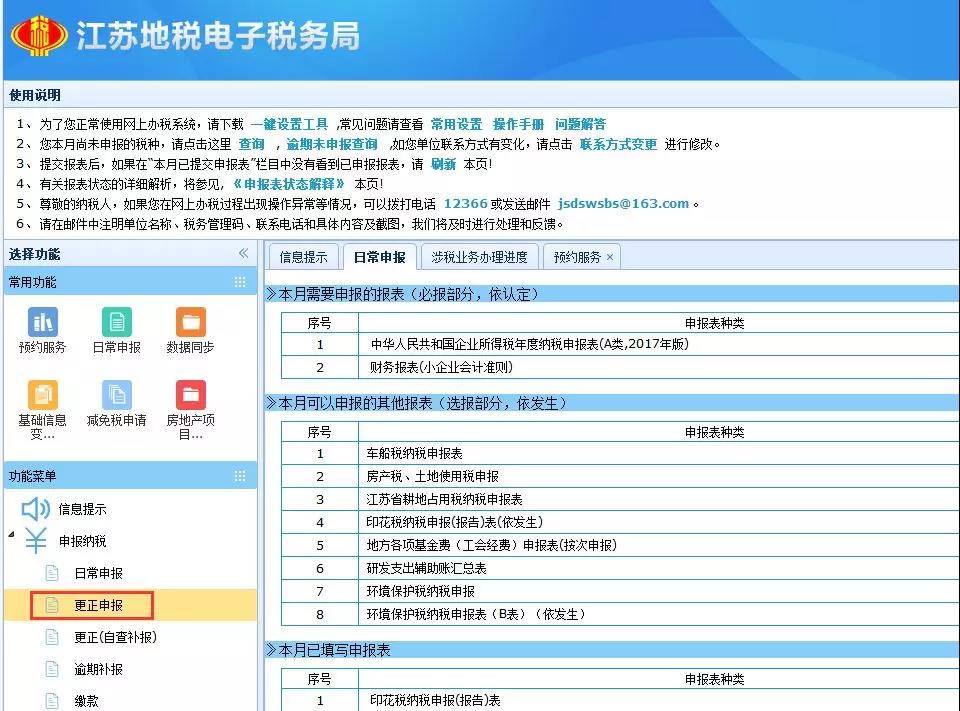960x711 pixels.
Task: Open the 预约服务 shortcut icon
Action: (x=42, y=322)
